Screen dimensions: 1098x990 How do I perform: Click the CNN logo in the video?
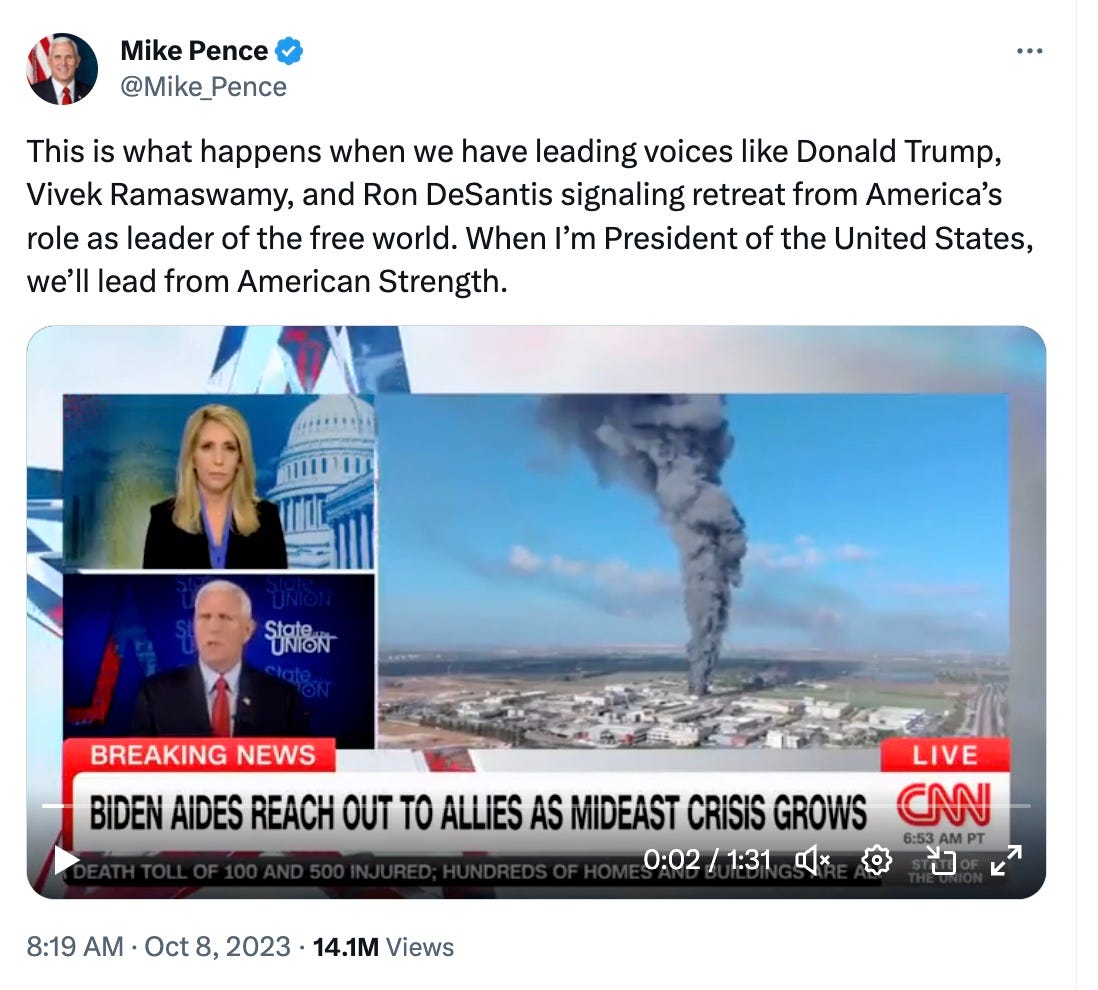click(944, 805)
